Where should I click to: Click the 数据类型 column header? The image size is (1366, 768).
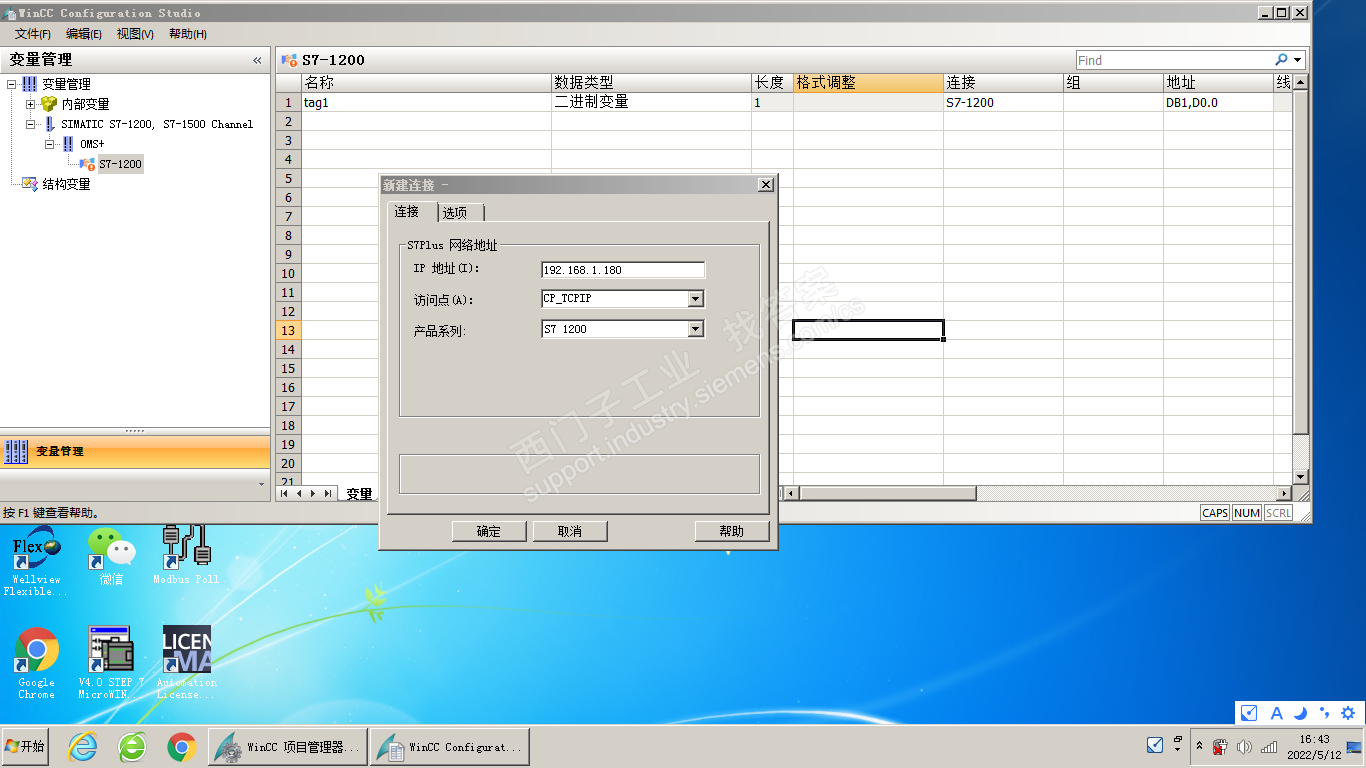[652, 83]
